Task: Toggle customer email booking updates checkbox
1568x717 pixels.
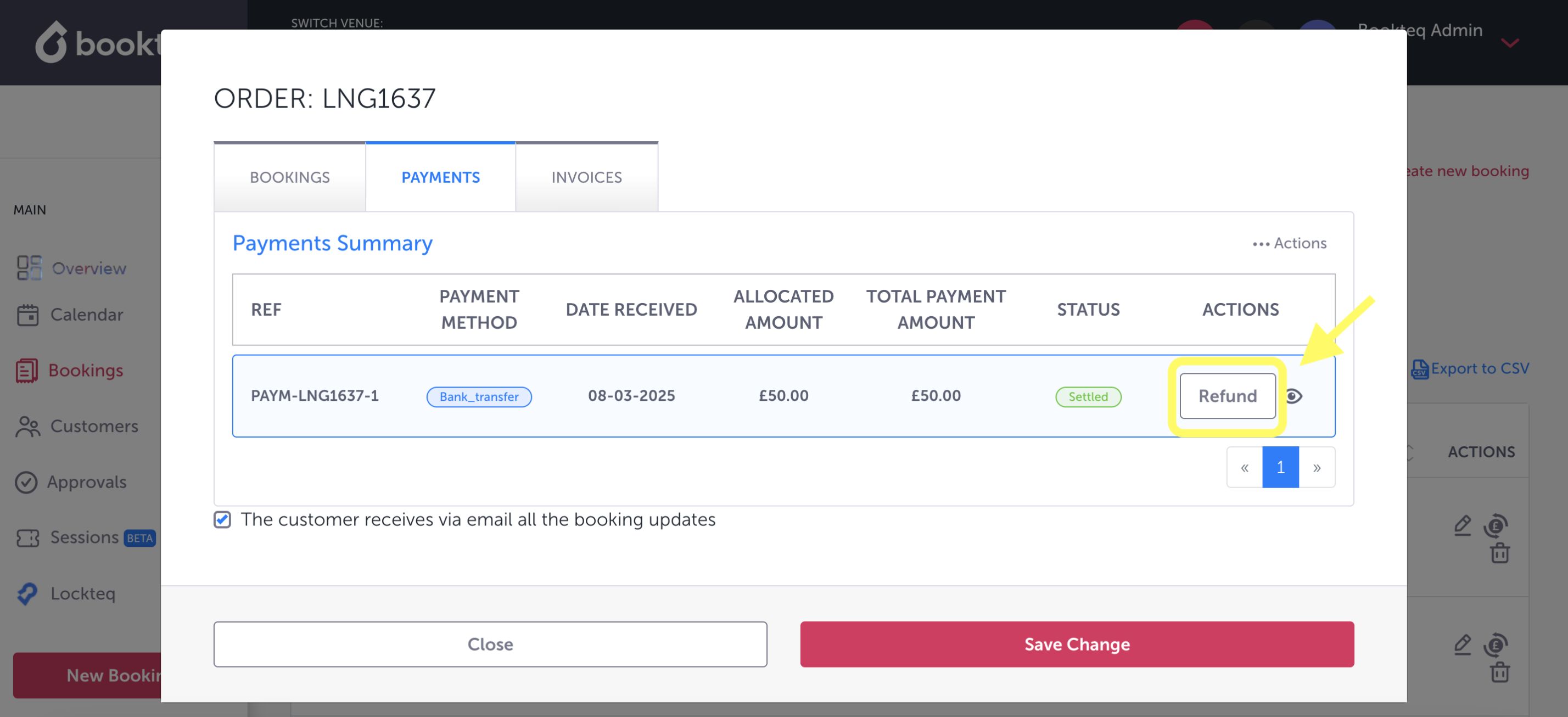Action: [222, 520]
